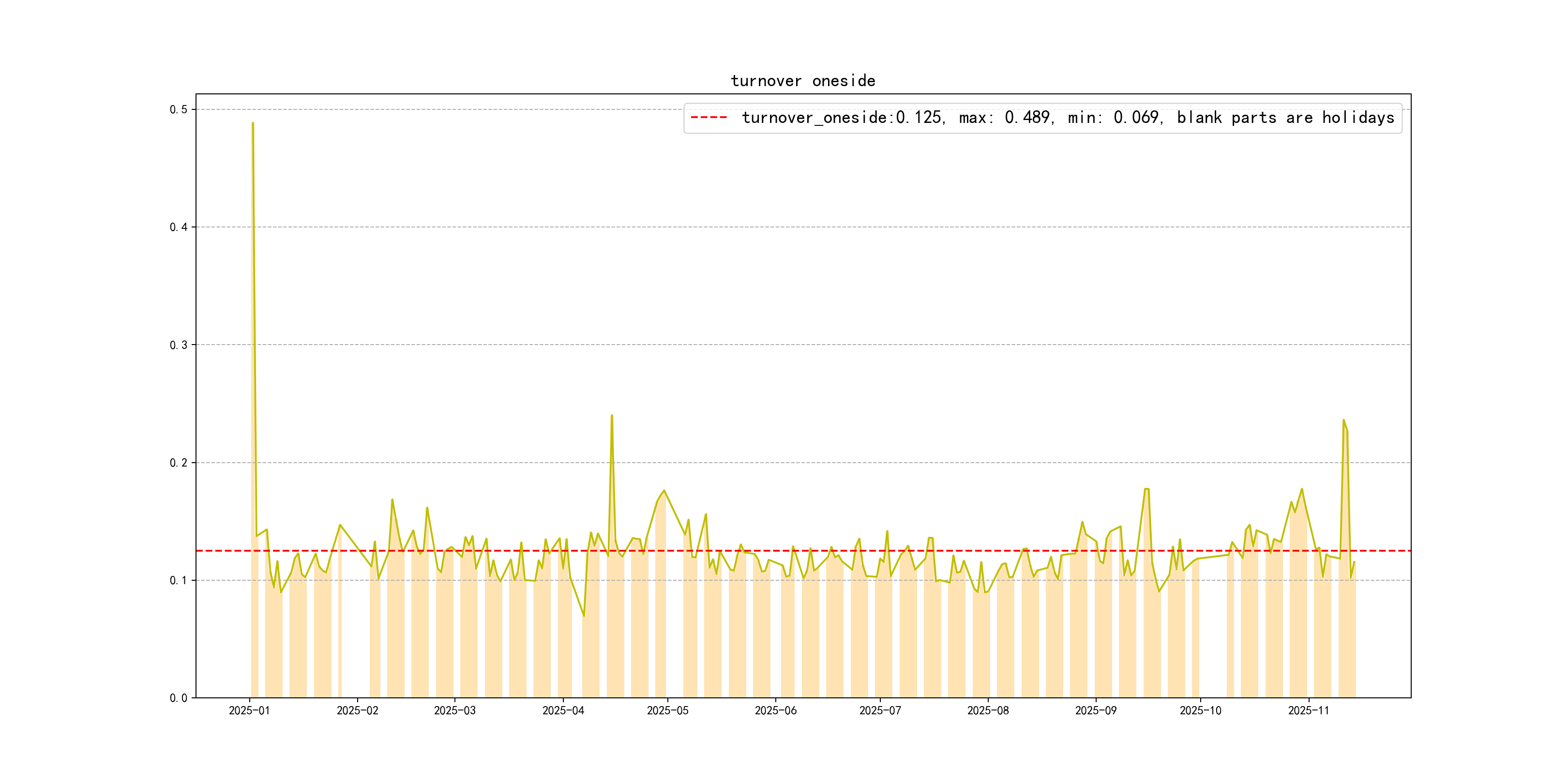1568x784 pixels.
Task: Click the 0.4 y-axis tick label
Action: coord(179,227)
